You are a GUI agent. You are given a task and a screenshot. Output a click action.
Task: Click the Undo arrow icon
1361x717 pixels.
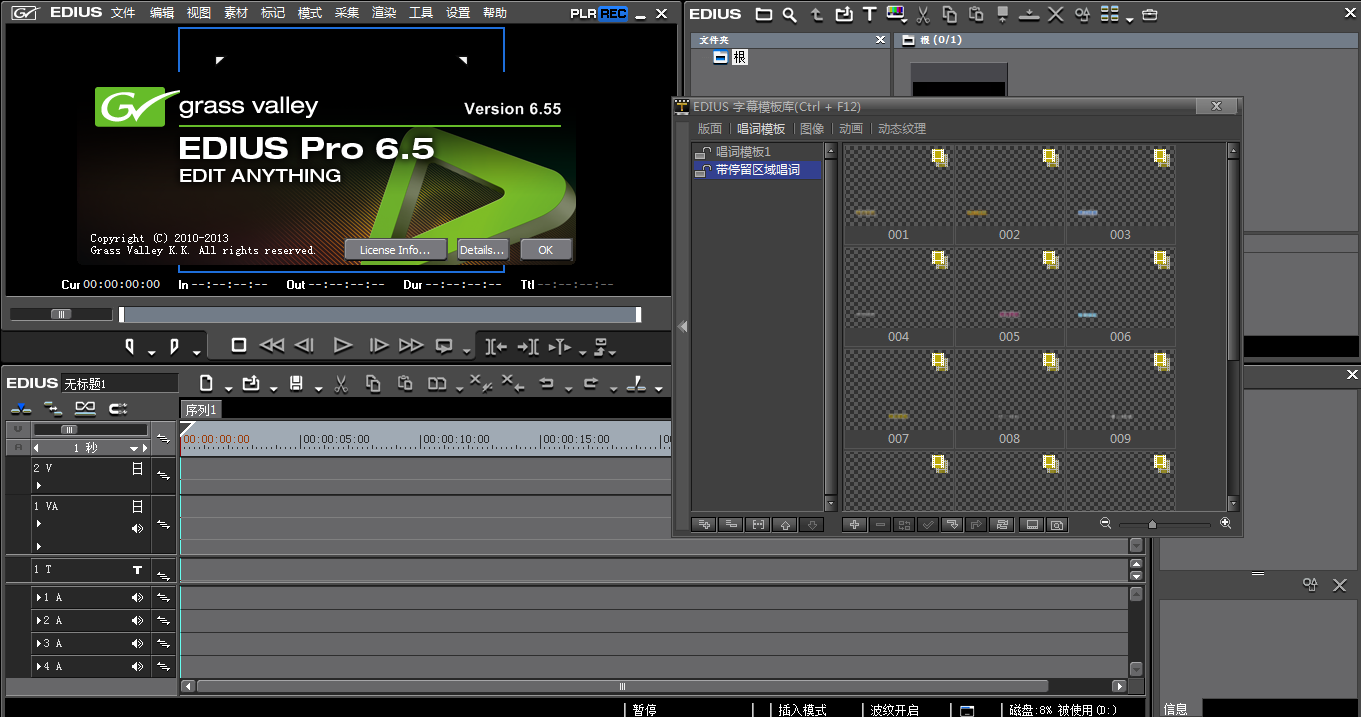tap(547, 383)
